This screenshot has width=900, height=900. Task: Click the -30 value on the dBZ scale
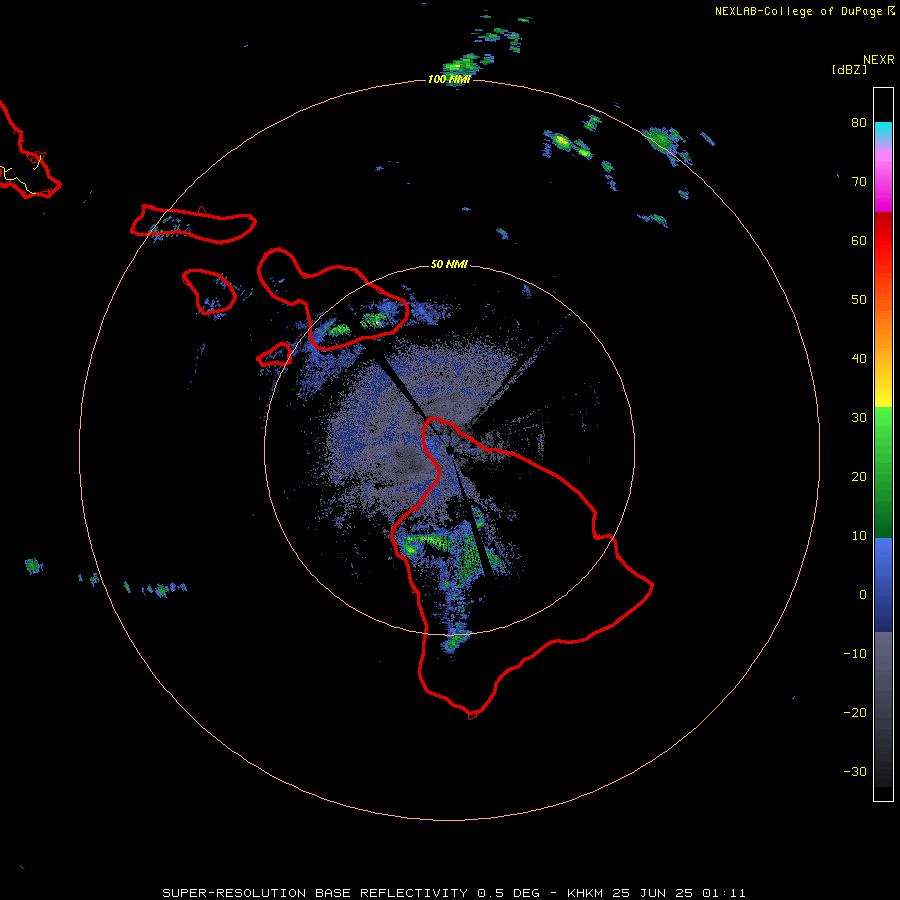[855, 772]
